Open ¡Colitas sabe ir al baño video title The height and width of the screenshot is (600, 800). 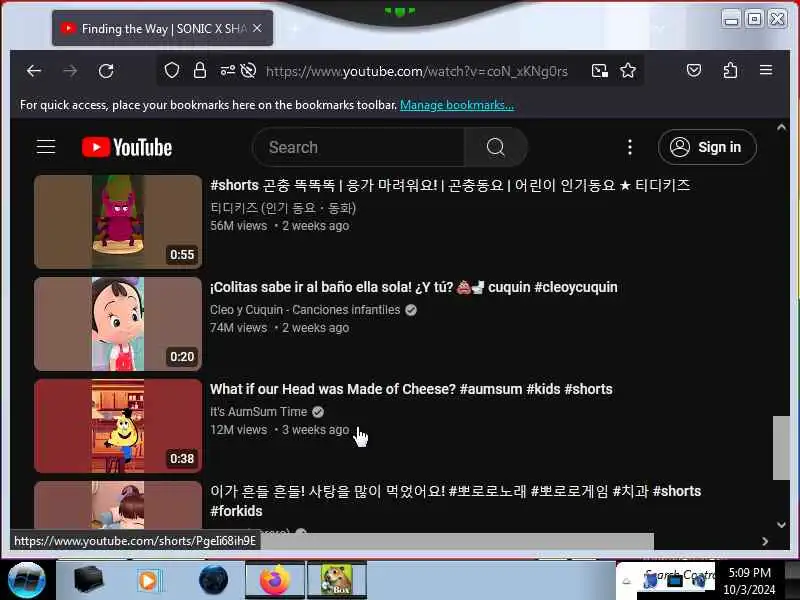pyautogui.click(x=414, y=287)
